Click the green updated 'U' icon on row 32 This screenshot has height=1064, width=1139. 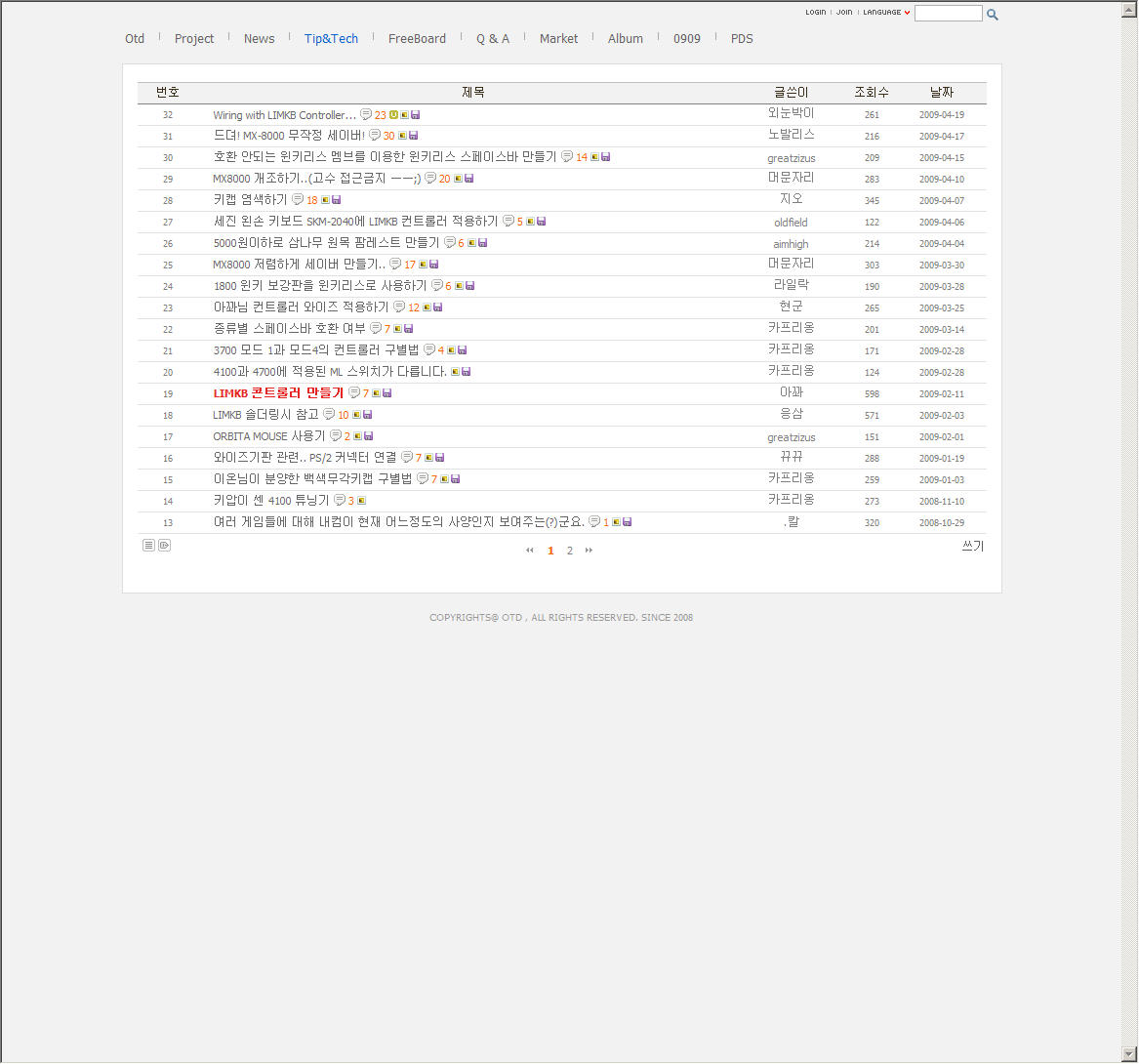[x=393, y=115]
